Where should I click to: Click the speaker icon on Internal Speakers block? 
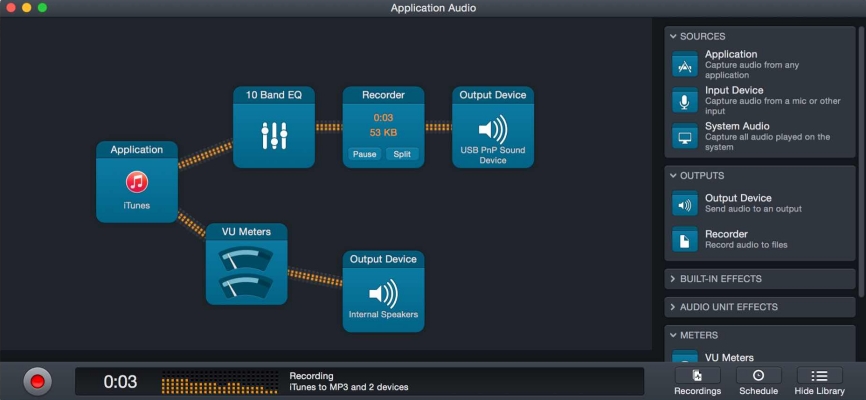(x=383, y=294)
